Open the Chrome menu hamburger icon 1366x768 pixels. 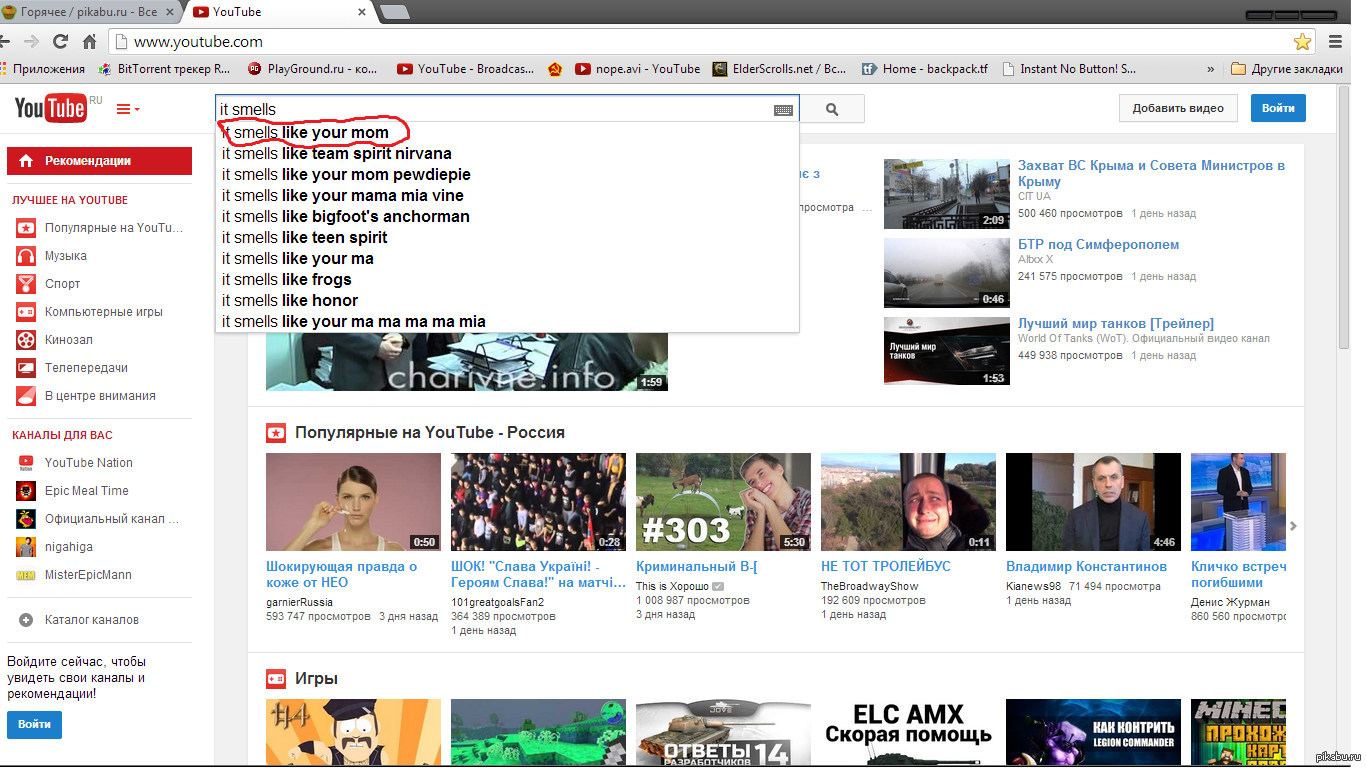point(1337,42)
